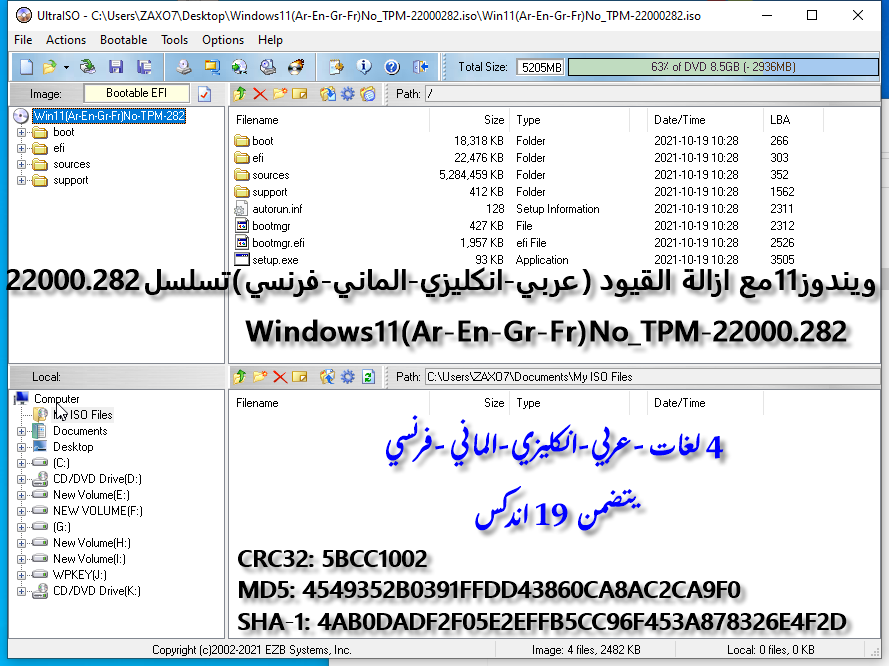The width and height of the screenshot is (889, 666).
Task: Click the Convert image toolbar icon
Action: (239, 67)
